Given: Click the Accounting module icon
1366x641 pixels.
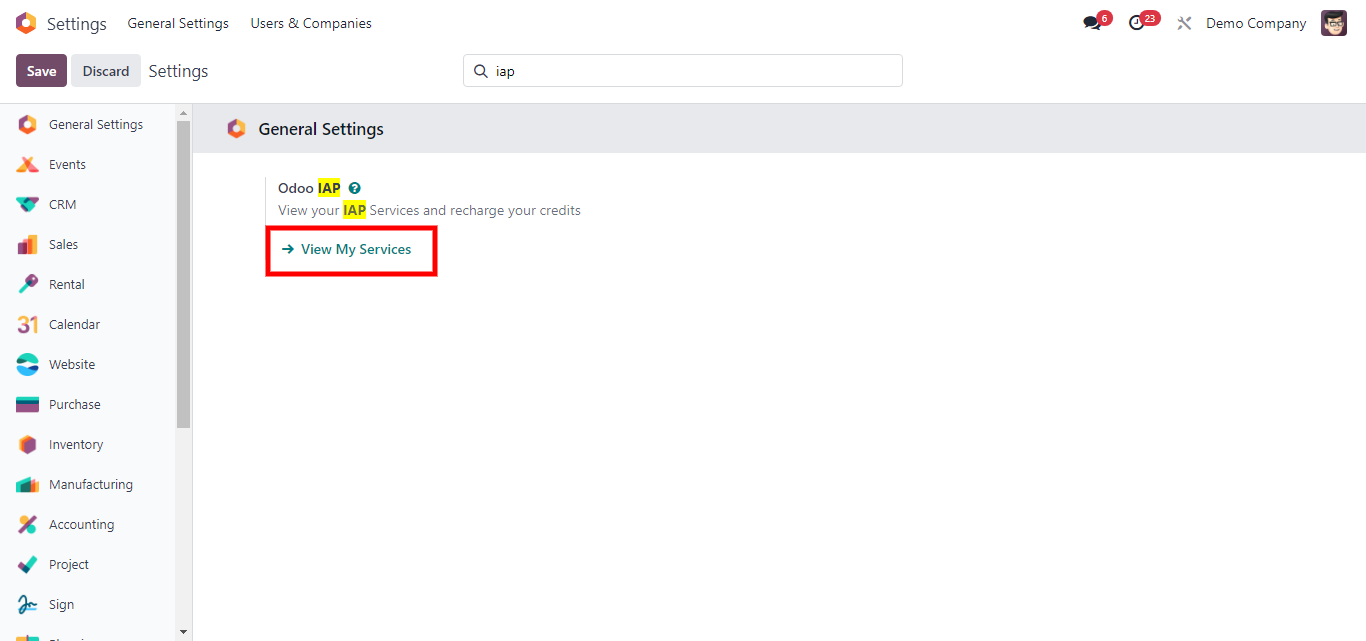Looking at the screenshot, I should [28, 525].
